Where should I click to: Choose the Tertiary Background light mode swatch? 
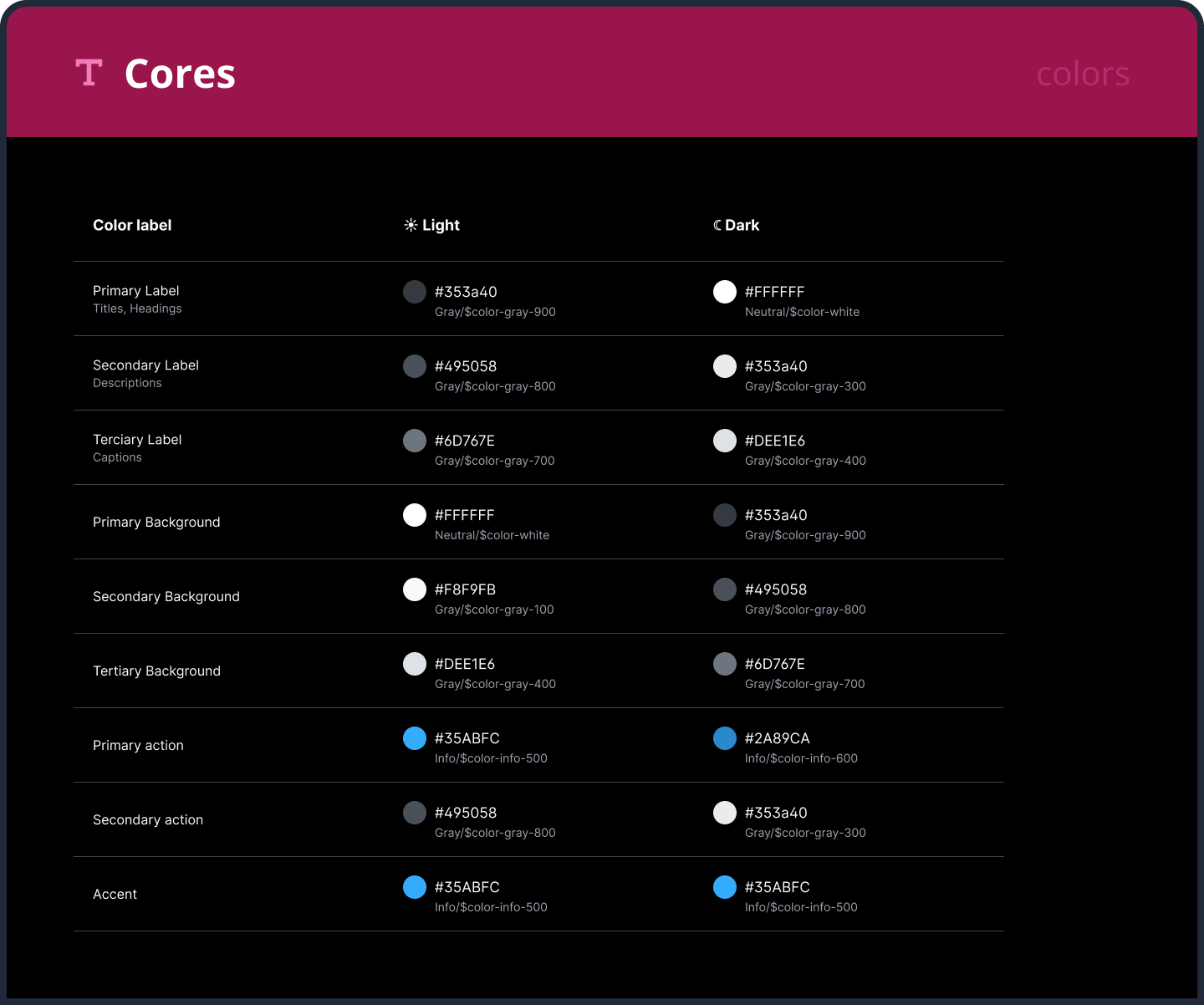[415, 664]
